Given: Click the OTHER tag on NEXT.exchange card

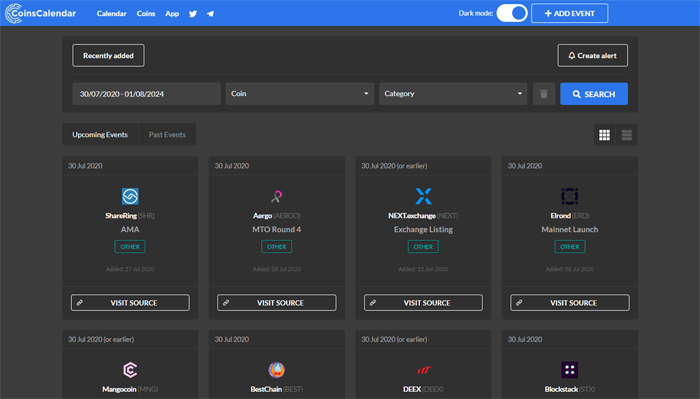Looking at the screenshot, I should [423, 246].
